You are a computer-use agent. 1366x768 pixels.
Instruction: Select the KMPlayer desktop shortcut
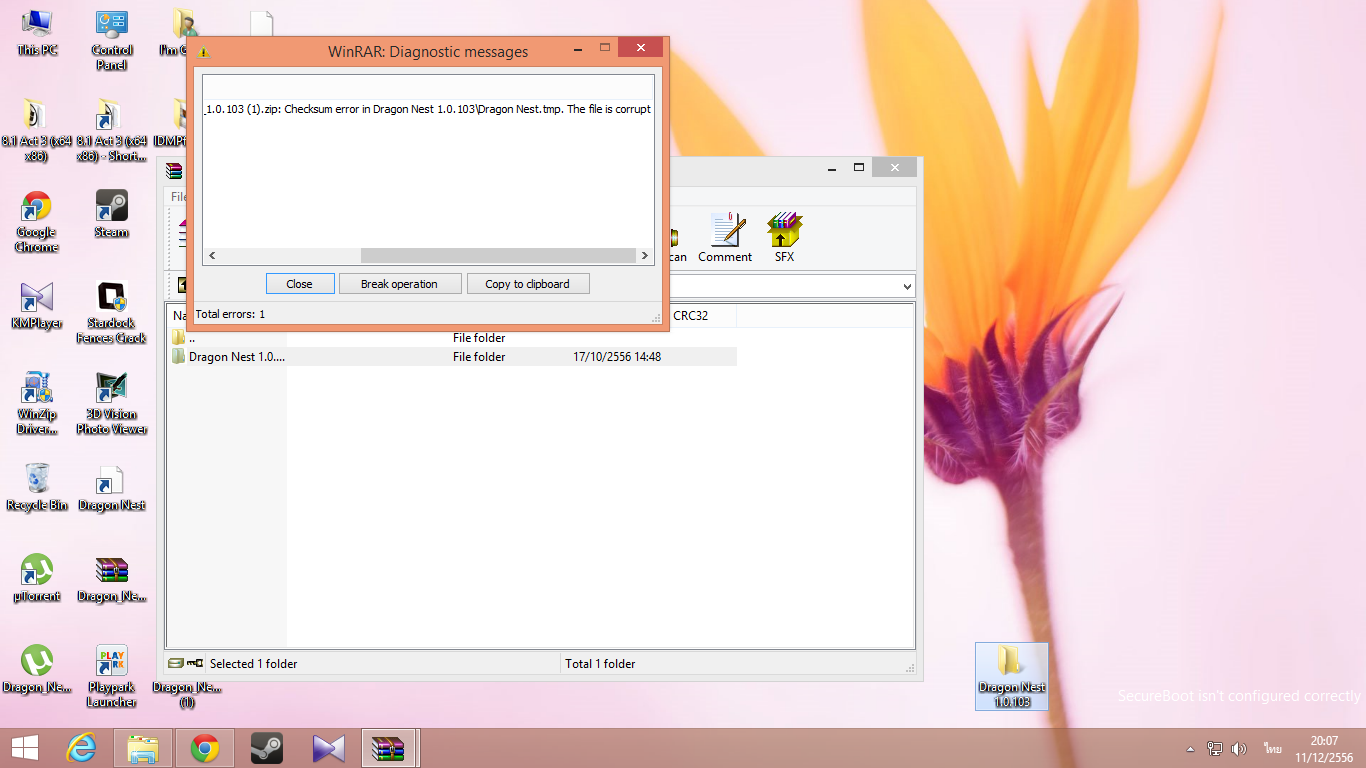tap(37, 306)
